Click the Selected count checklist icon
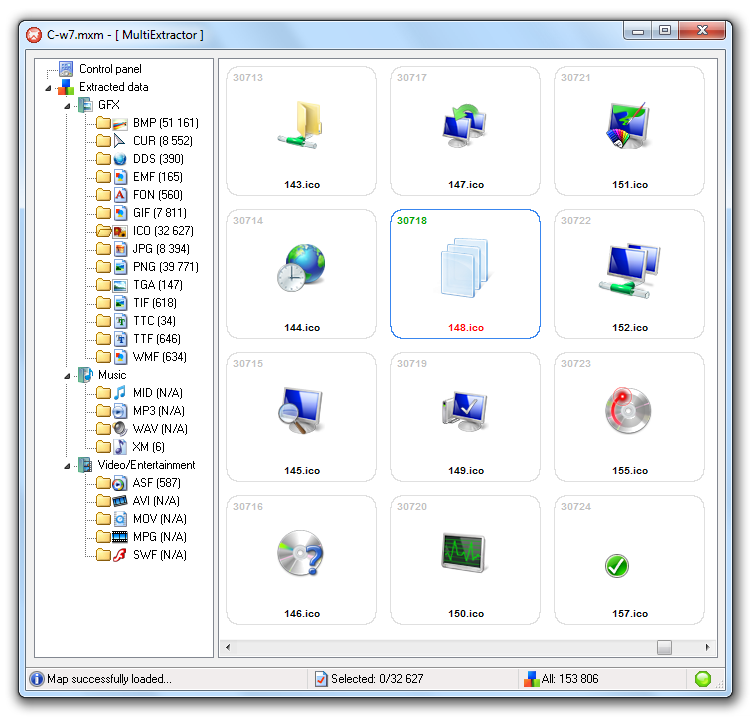 pyautogui.click(x=321, y=679)
